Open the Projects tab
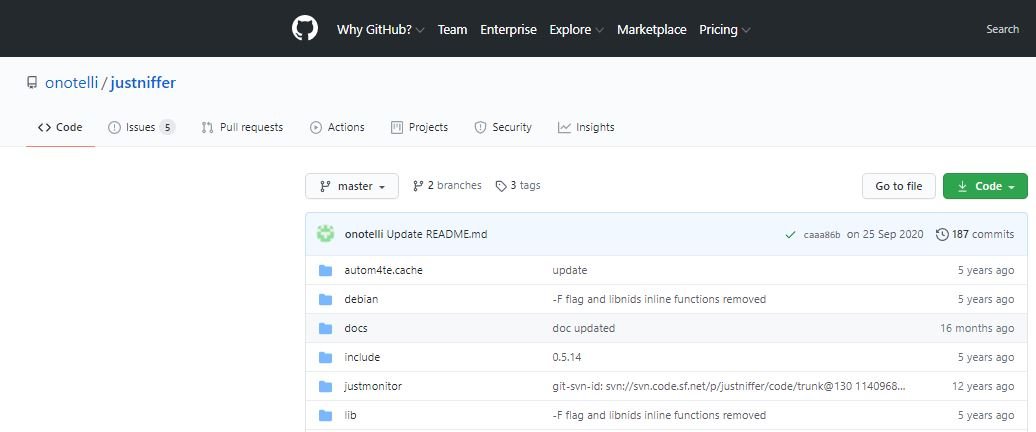The width and height of the screenshot is (1036, 432). 419,127
